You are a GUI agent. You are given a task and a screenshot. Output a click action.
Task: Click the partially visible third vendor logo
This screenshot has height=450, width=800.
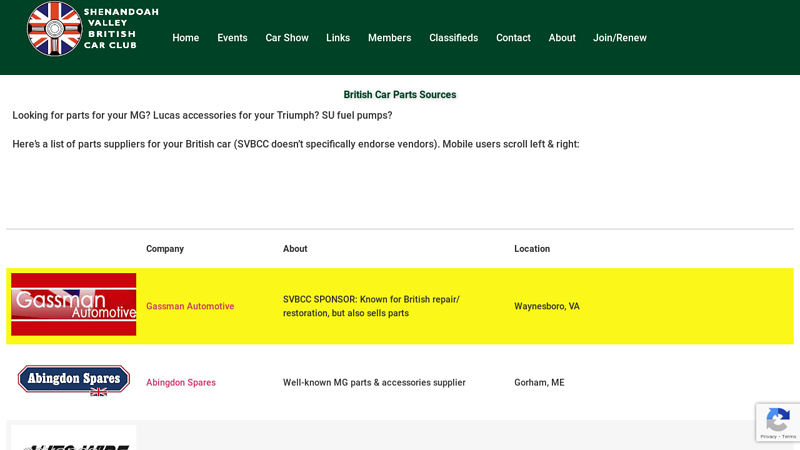(74, 440)
